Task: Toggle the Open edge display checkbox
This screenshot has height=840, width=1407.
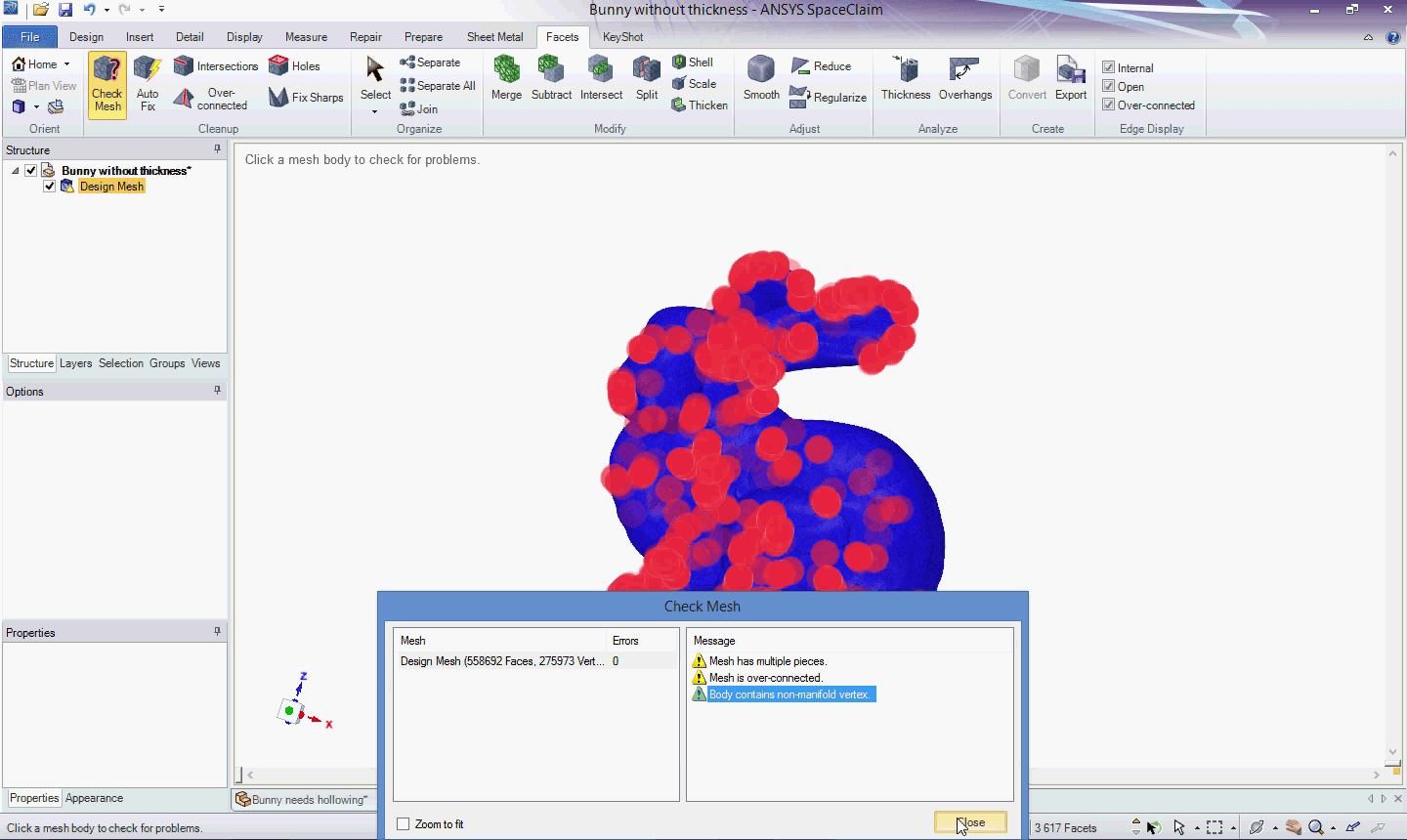Action: (x=1109, y=86)
